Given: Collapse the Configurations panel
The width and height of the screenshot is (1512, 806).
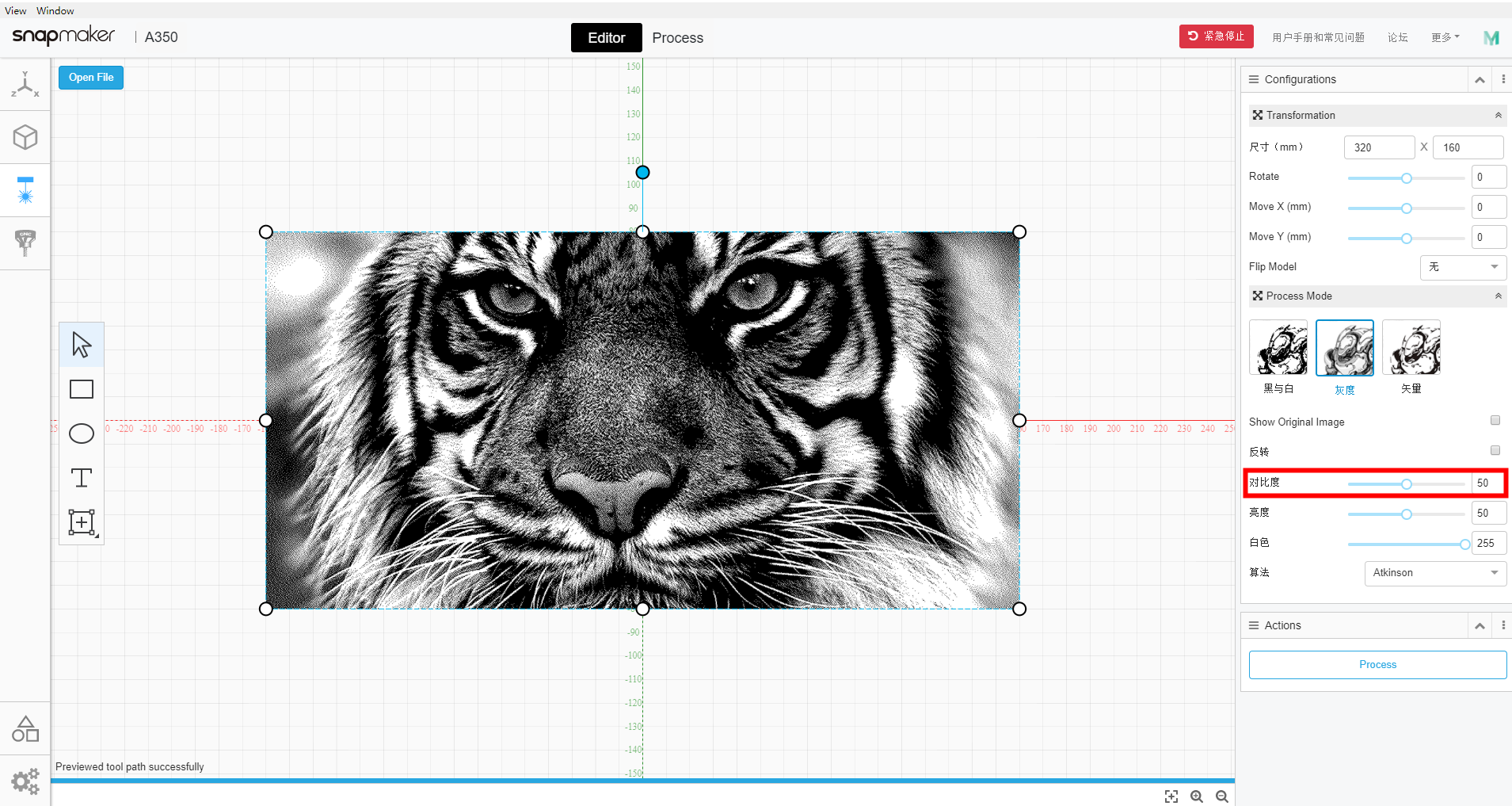Looking at the screenshot, I should (x=1480, y=79).
